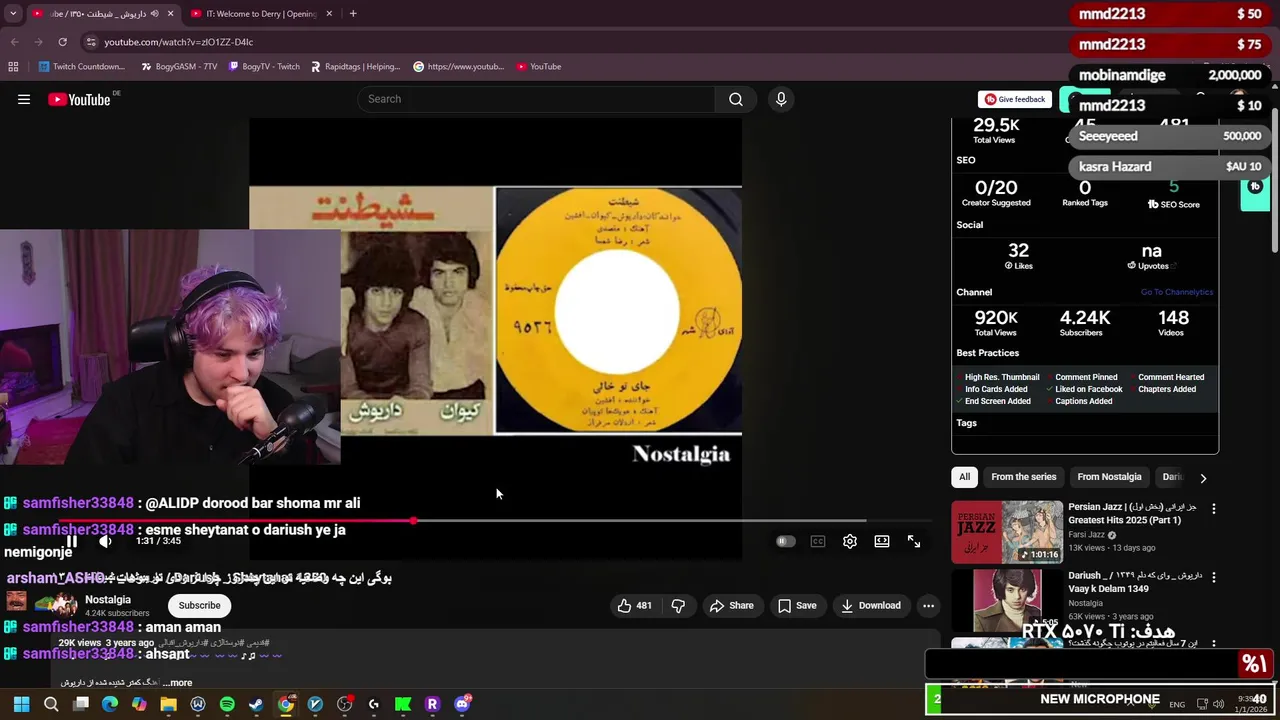Open the Persian Jazz Greatest Hits thumbnail

1007,531
